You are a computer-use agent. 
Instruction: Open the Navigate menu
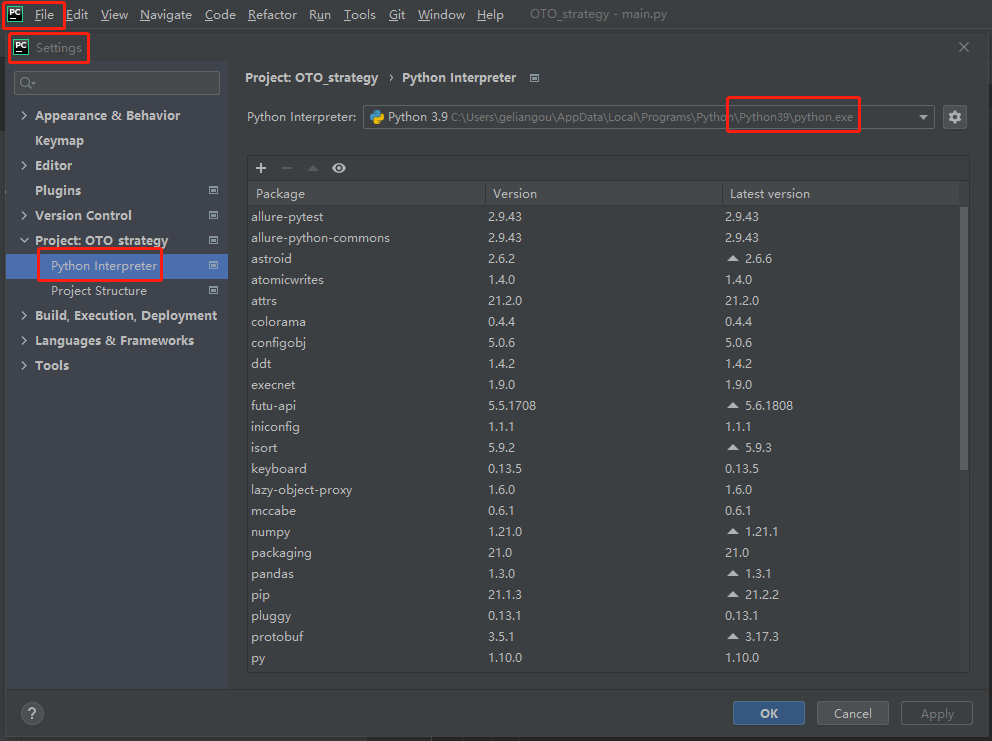tap(166, 15)
